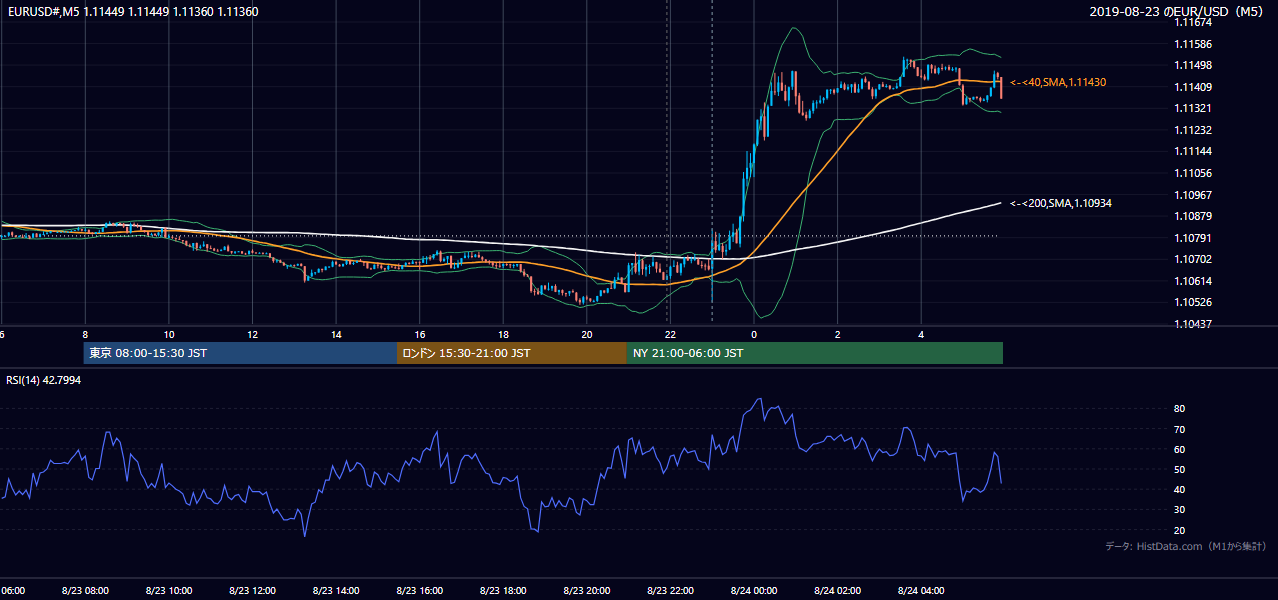Click price axis value 1.11586

point(1193,44)
